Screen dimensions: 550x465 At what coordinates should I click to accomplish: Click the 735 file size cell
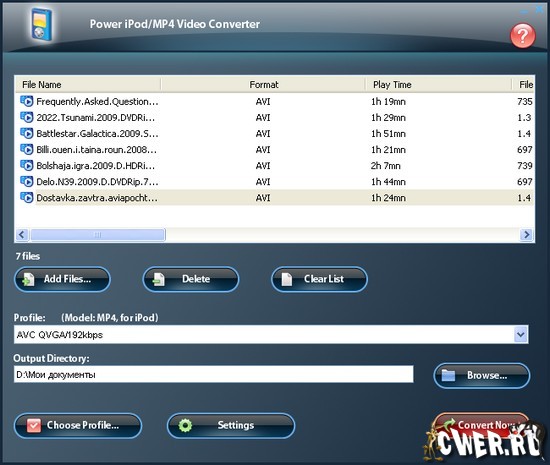525,101
